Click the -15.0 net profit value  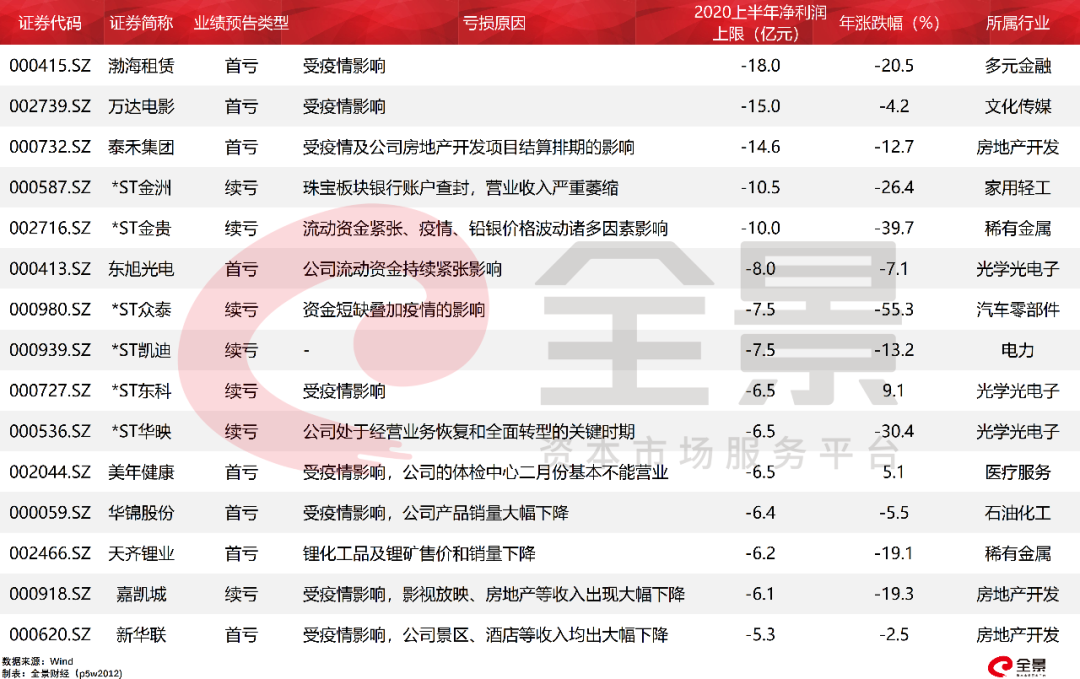(760, 107)
